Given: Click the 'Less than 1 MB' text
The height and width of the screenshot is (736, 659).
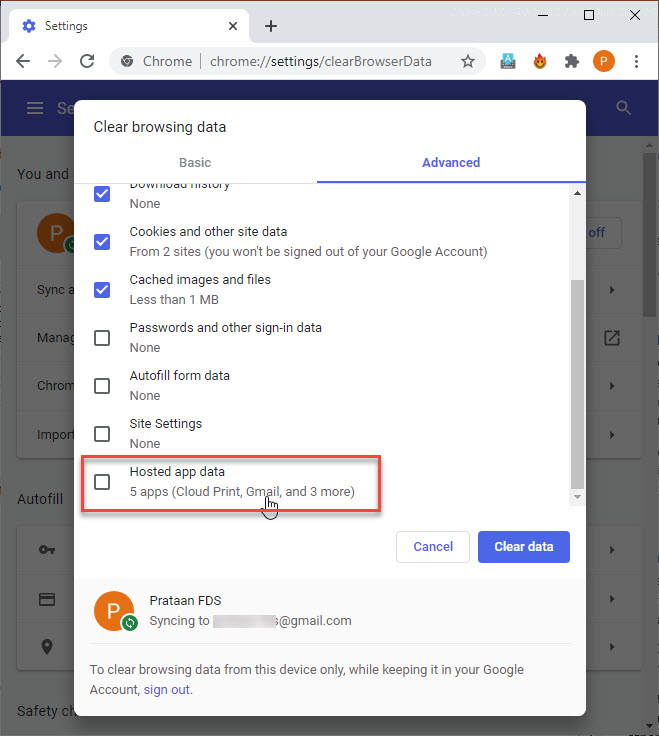Looking at the screenshot, I should [174, 299].
